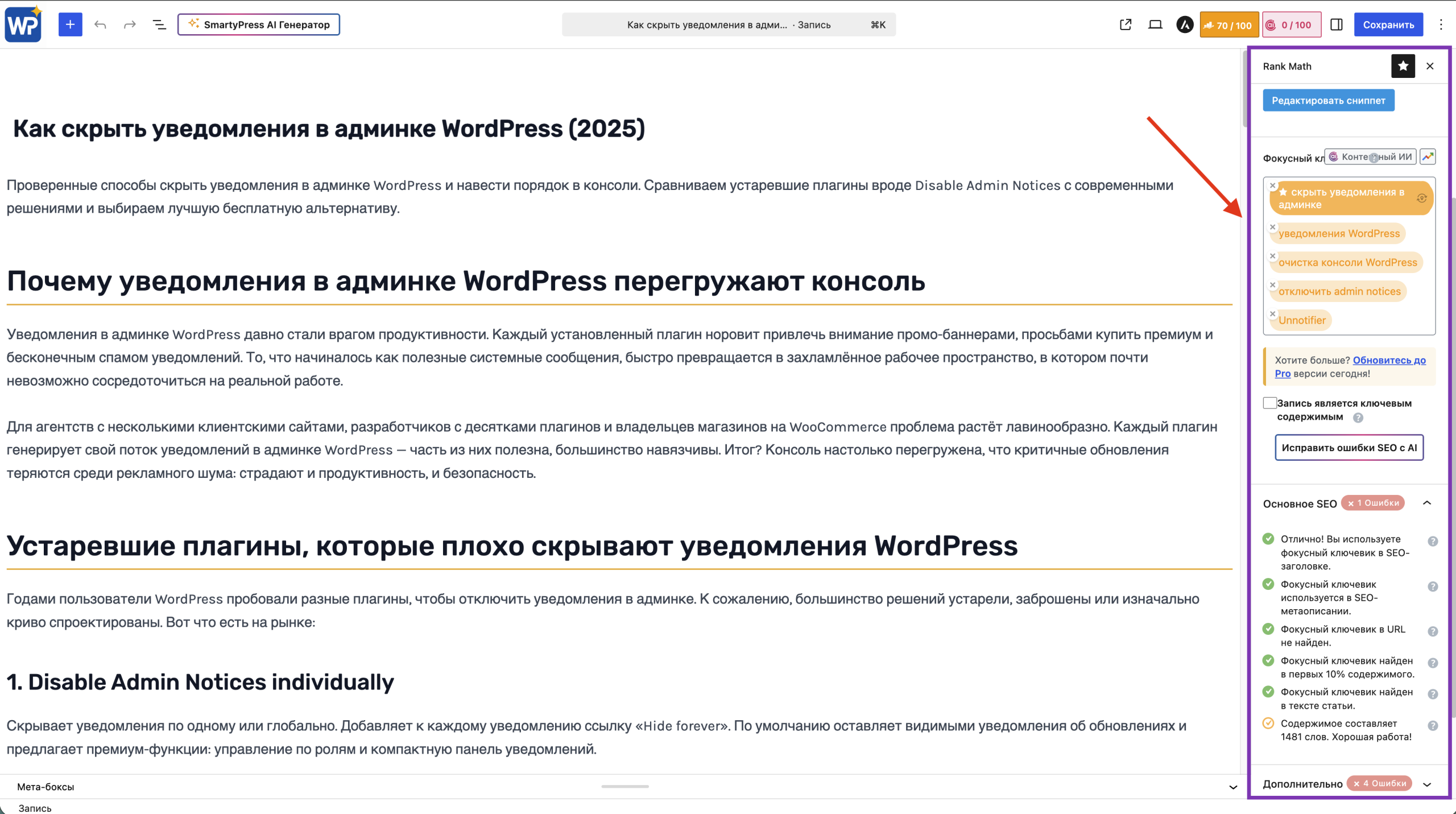Click the post title Как скрыть уведомления
The width and height of the screenshot is (1456, 814).
coord(329,129)
